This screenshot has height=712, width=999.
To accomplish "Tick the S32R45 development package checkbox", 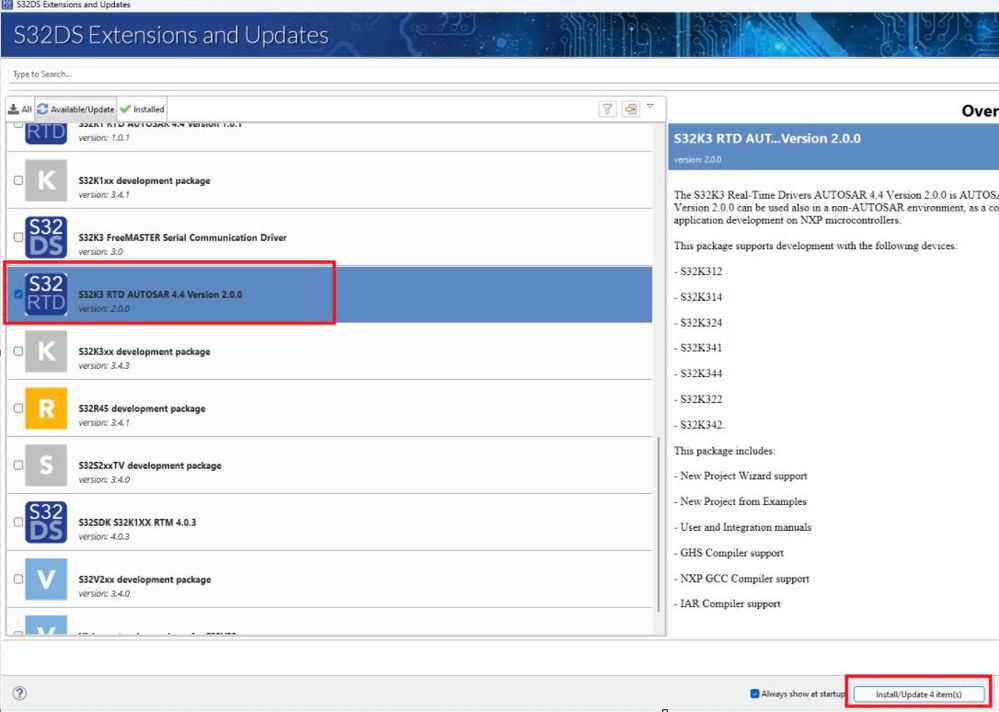I will [18, 408].
